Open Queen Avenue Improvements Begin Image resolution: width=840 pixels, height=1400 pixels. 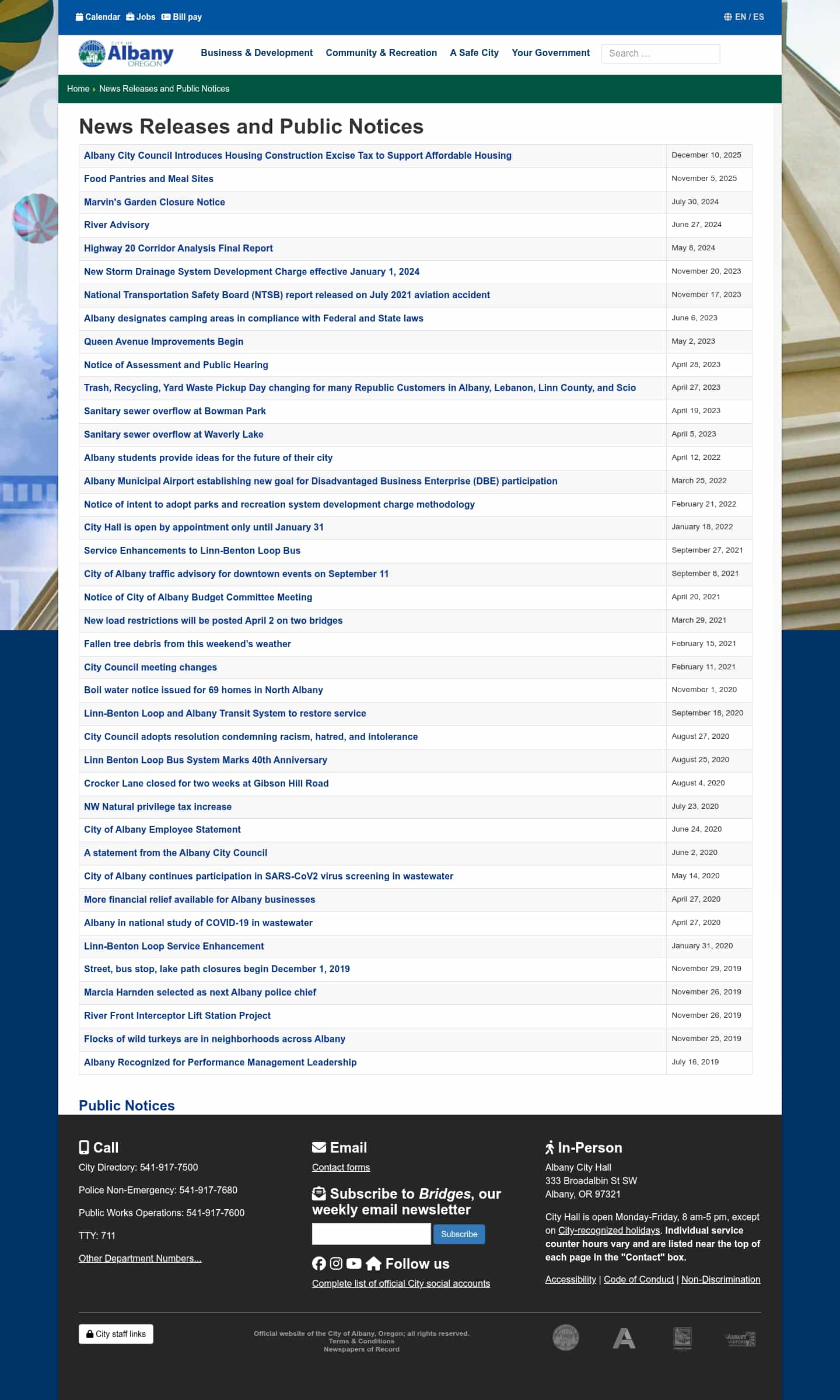(x=163, y=342)
